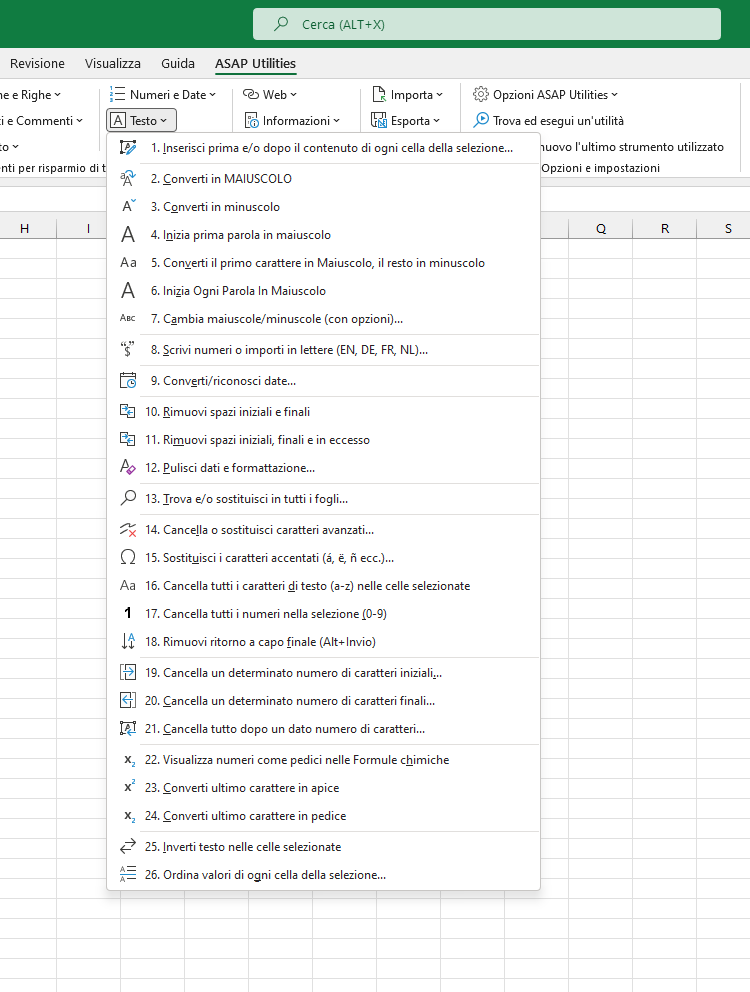Click the magnifier icon for Trova e/o sostituisci

point(127,499)
